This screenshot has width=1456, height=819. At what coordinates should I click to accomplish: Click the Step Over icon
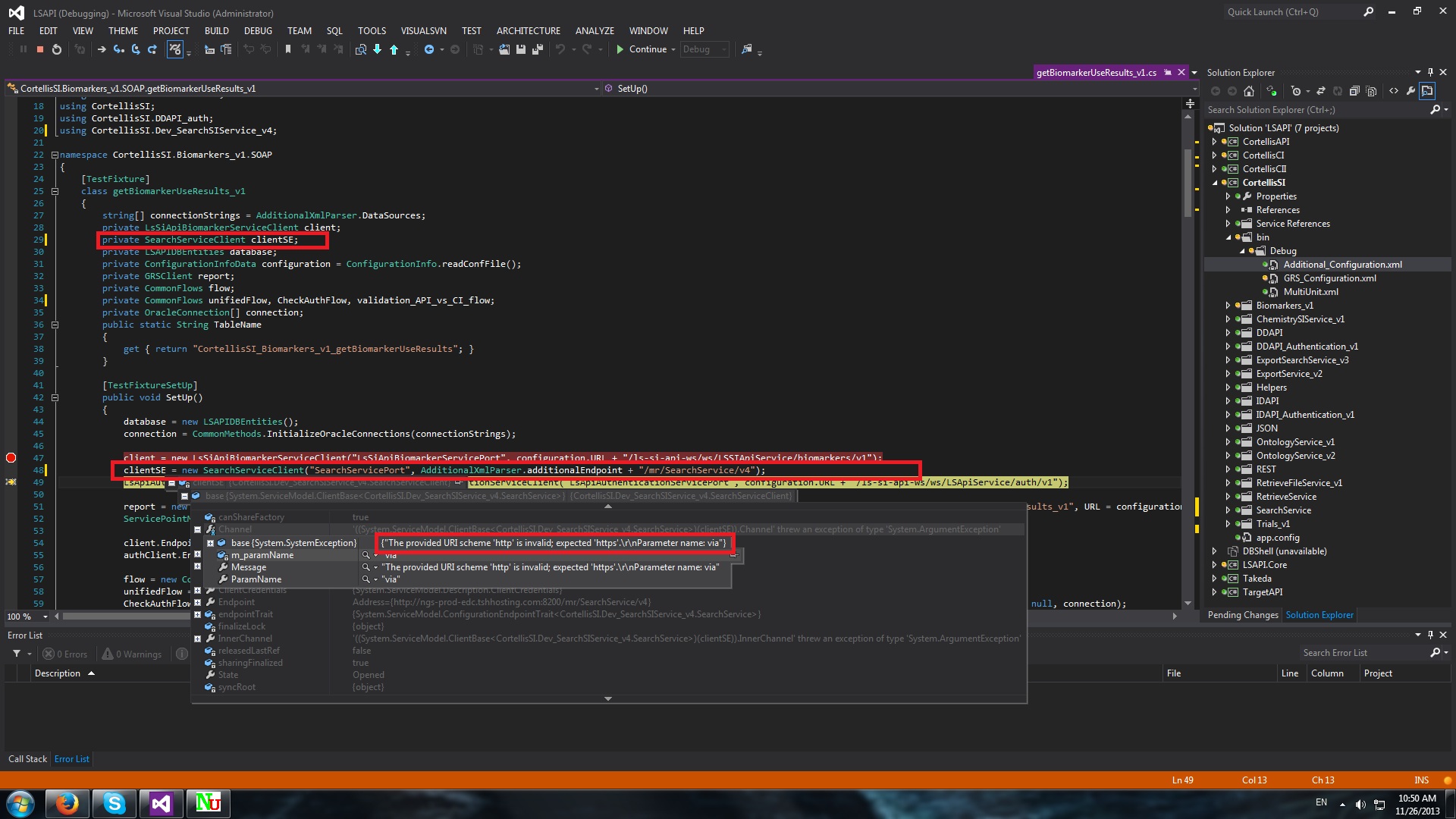click(x=136, y=49)
